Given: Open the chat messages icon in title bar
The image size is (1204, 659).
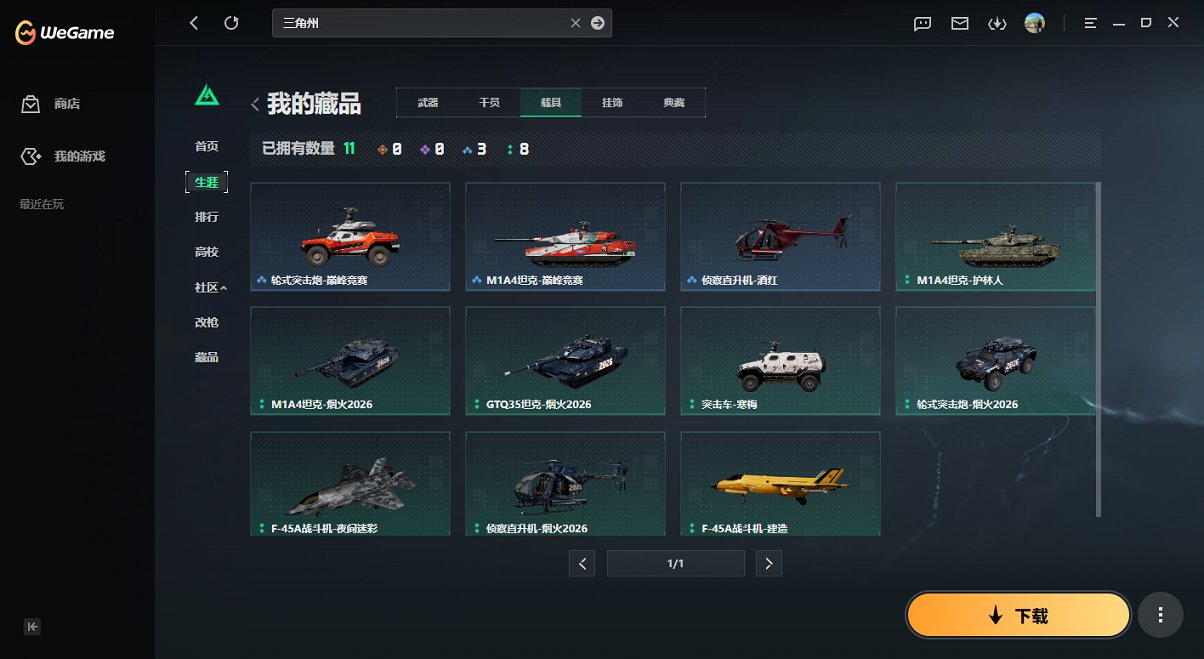Looking at the screenshot, I should click(x=921, y=22).
